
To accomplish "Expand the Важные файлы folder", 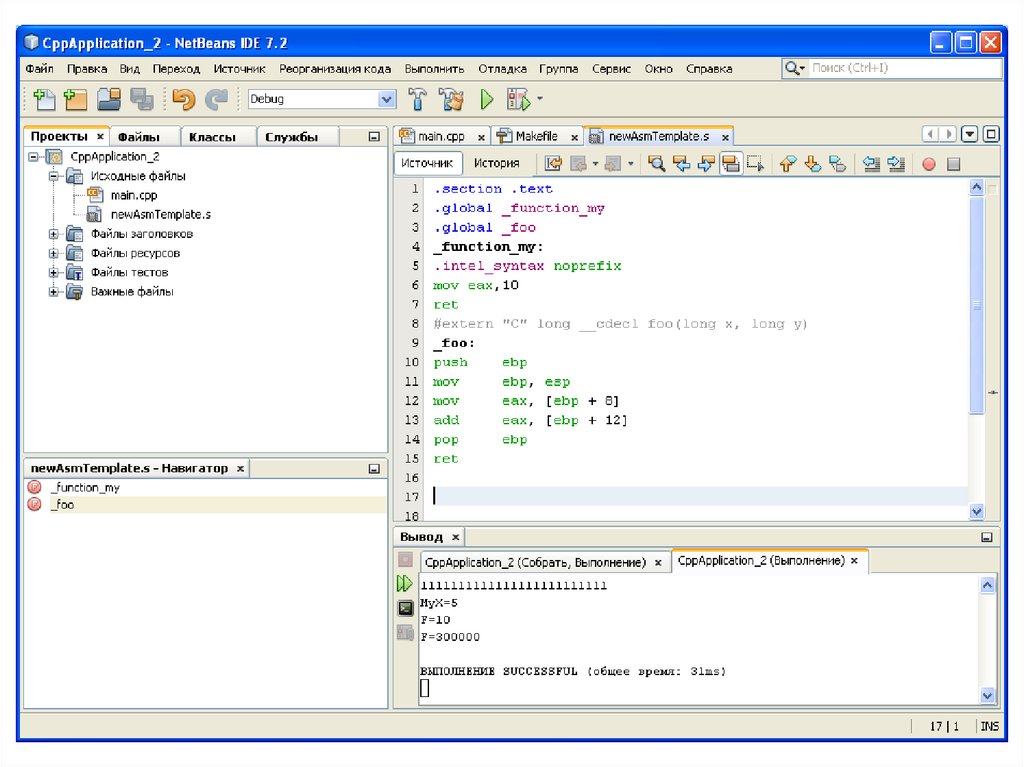I will 54,292.
